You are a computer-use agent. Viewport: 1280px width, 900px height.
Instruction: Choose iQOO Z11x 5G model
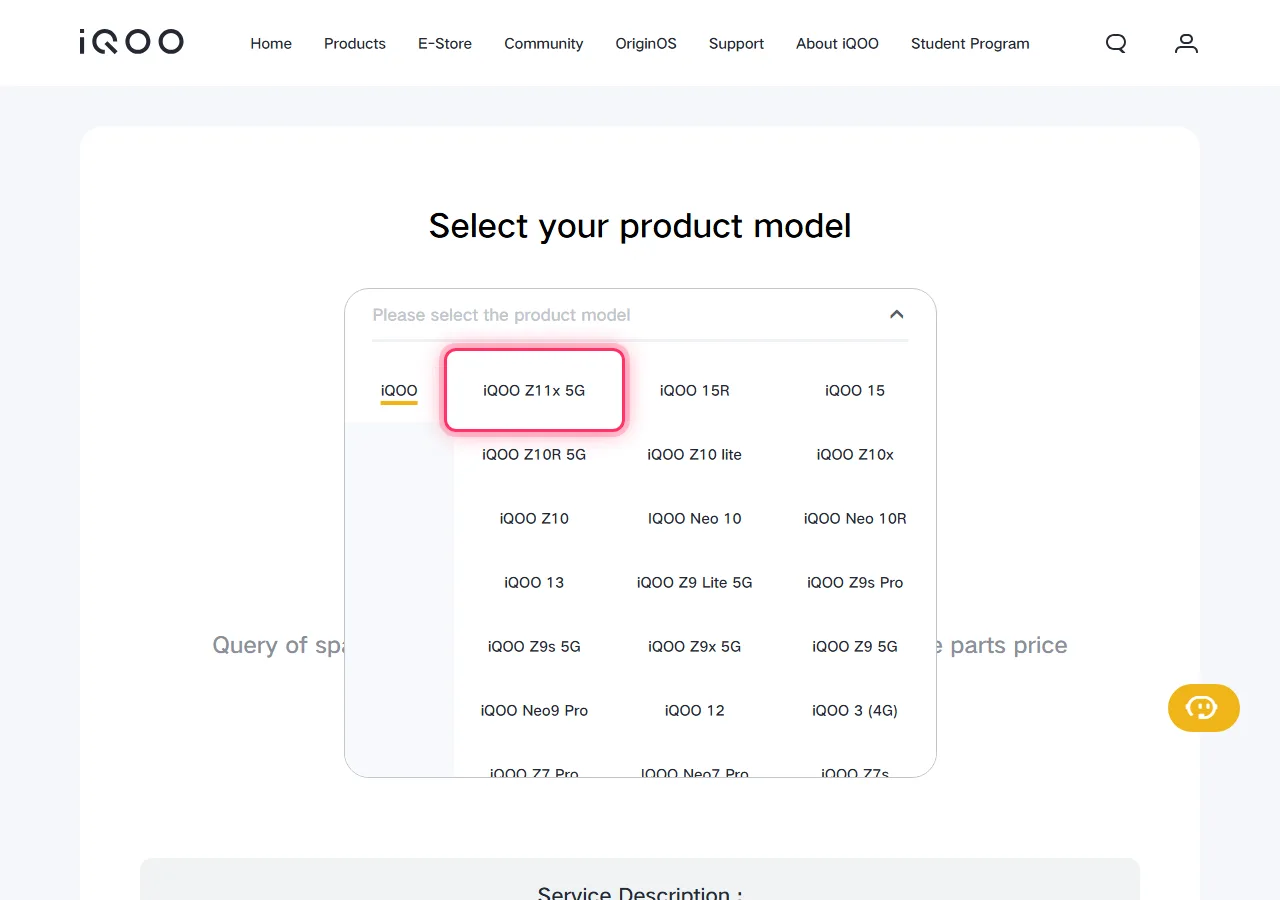click(534, 390)
